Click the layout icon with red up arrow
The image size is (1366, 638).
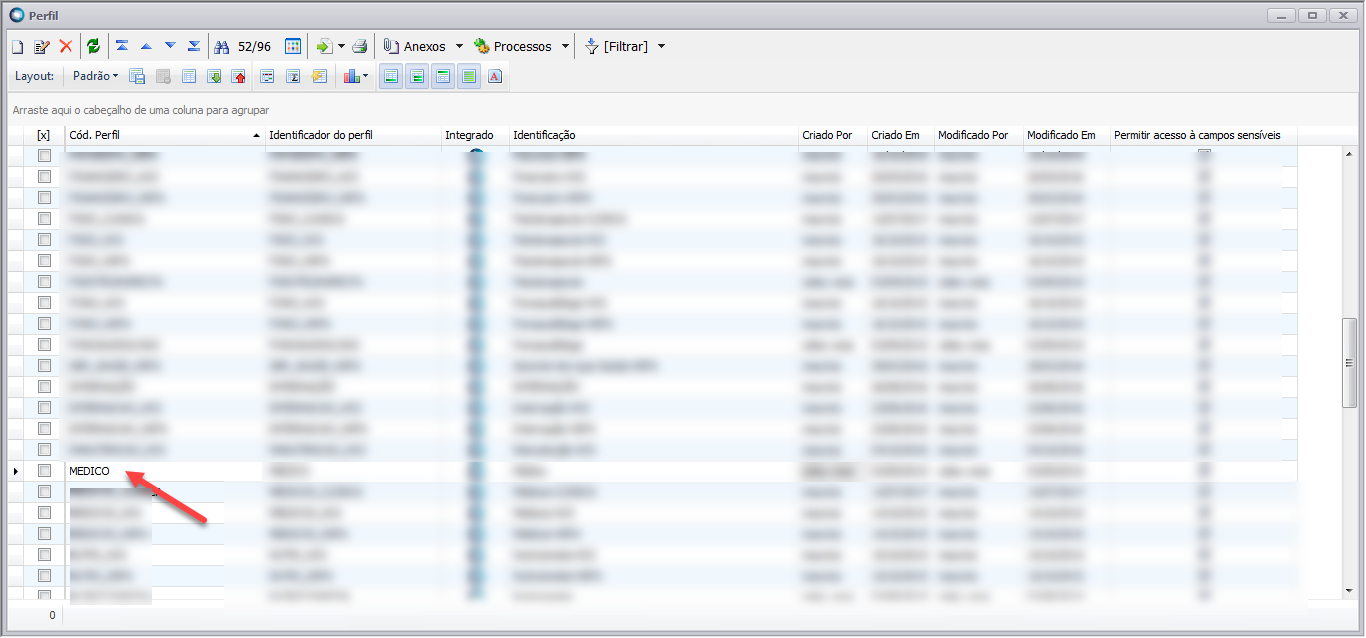click(239, 76)
